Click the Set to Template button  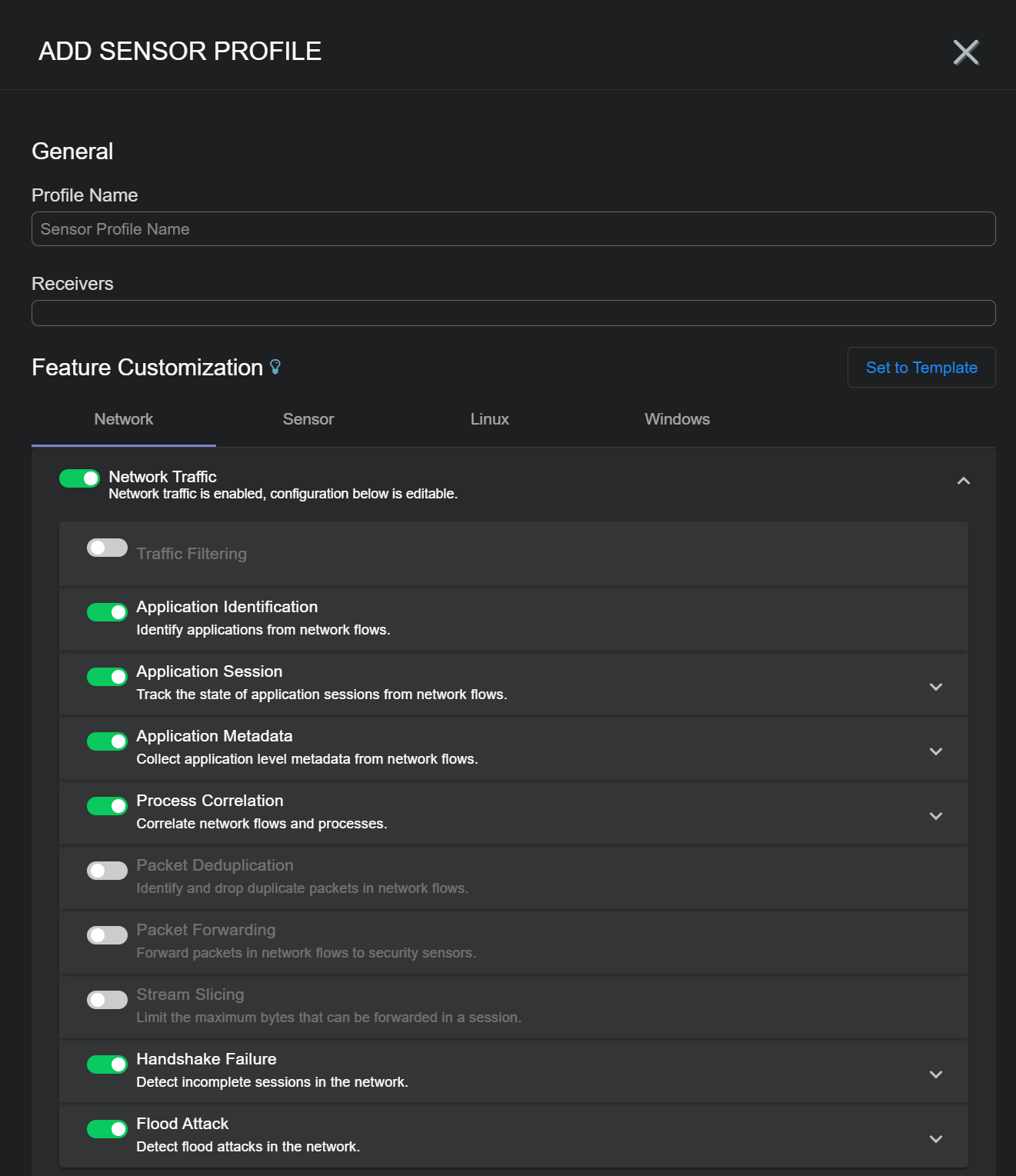(x=921, y=368)
